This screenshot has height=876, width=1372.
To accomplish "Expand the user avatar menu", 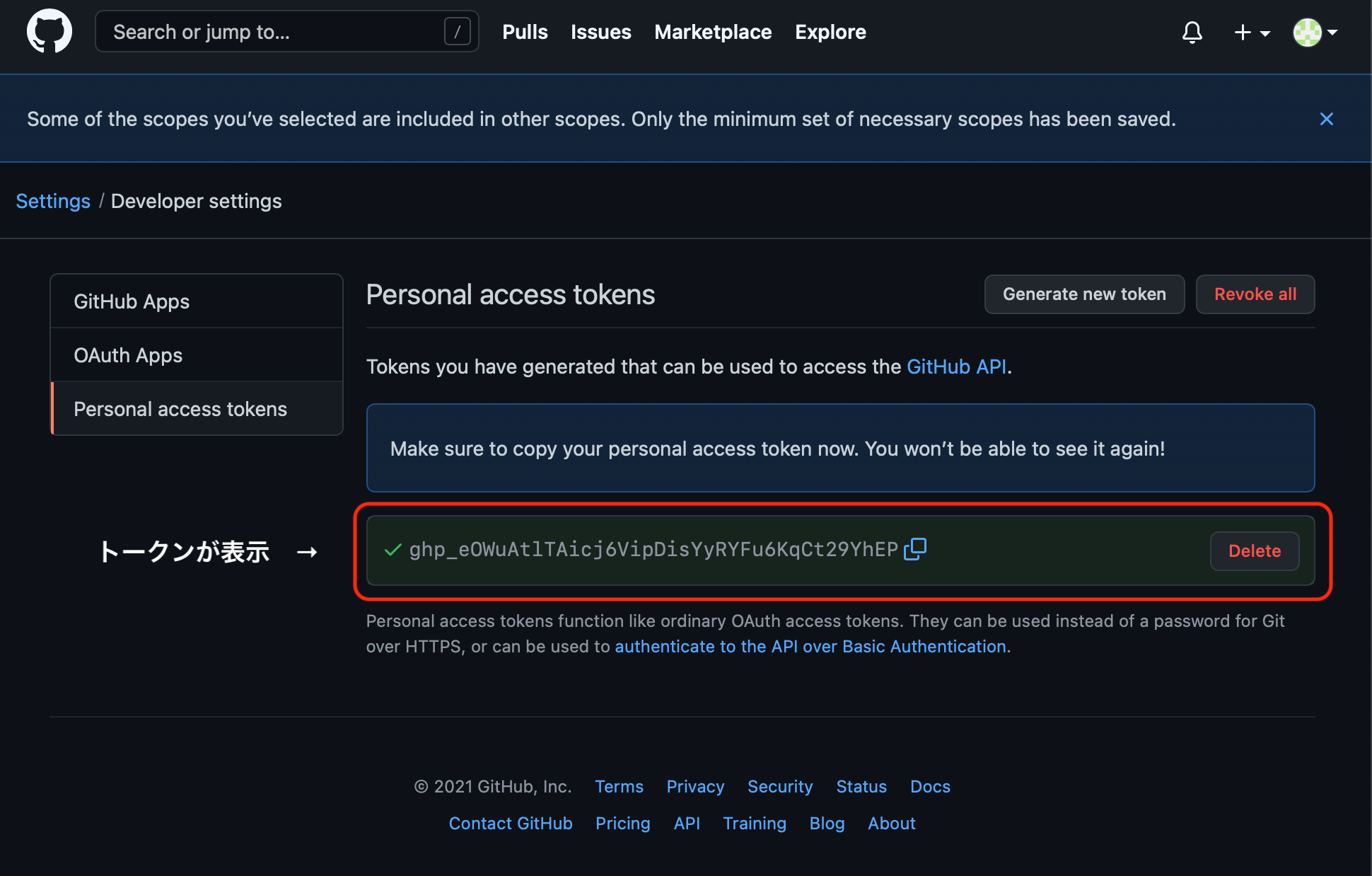I will pyautogui.click(x=1315, y=33).
